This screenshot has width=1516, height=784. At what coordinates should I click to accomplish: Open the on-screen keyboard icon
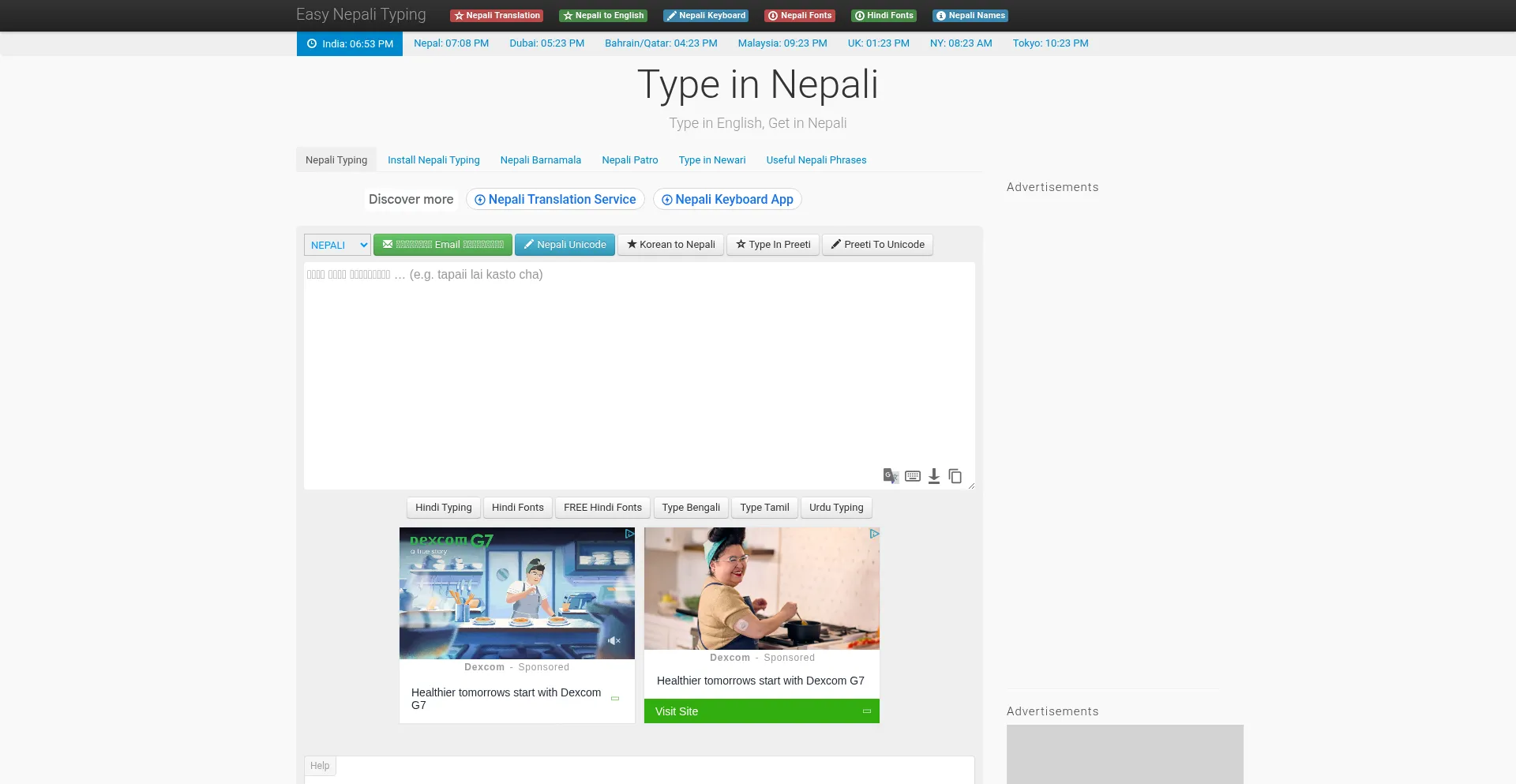(912, 476)
